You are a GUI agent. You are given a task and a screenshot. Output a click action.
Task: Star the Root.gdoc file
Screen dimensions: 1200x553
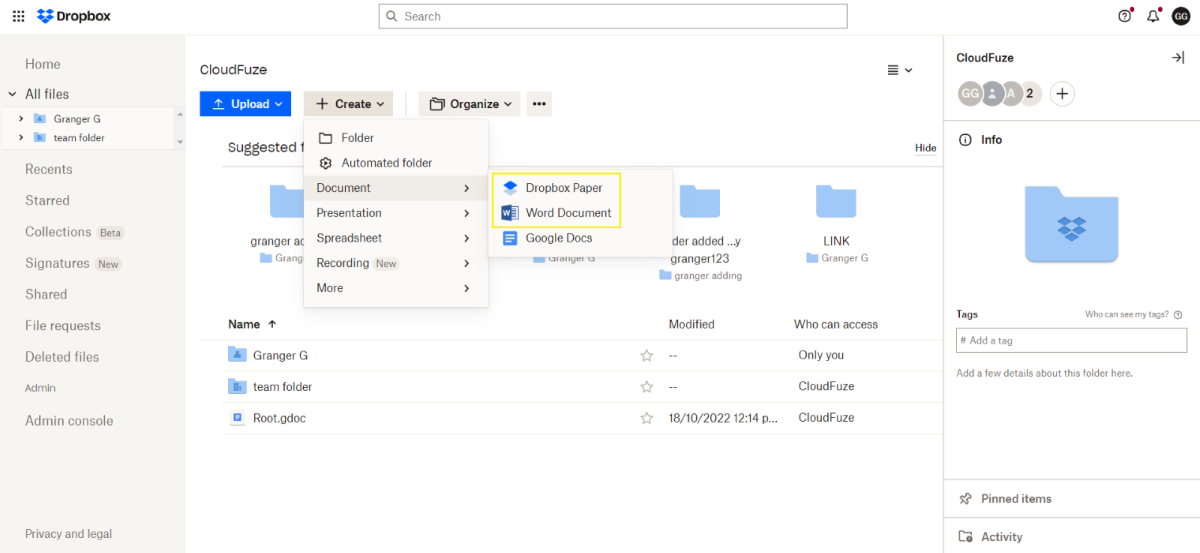[x=646, y=418]
